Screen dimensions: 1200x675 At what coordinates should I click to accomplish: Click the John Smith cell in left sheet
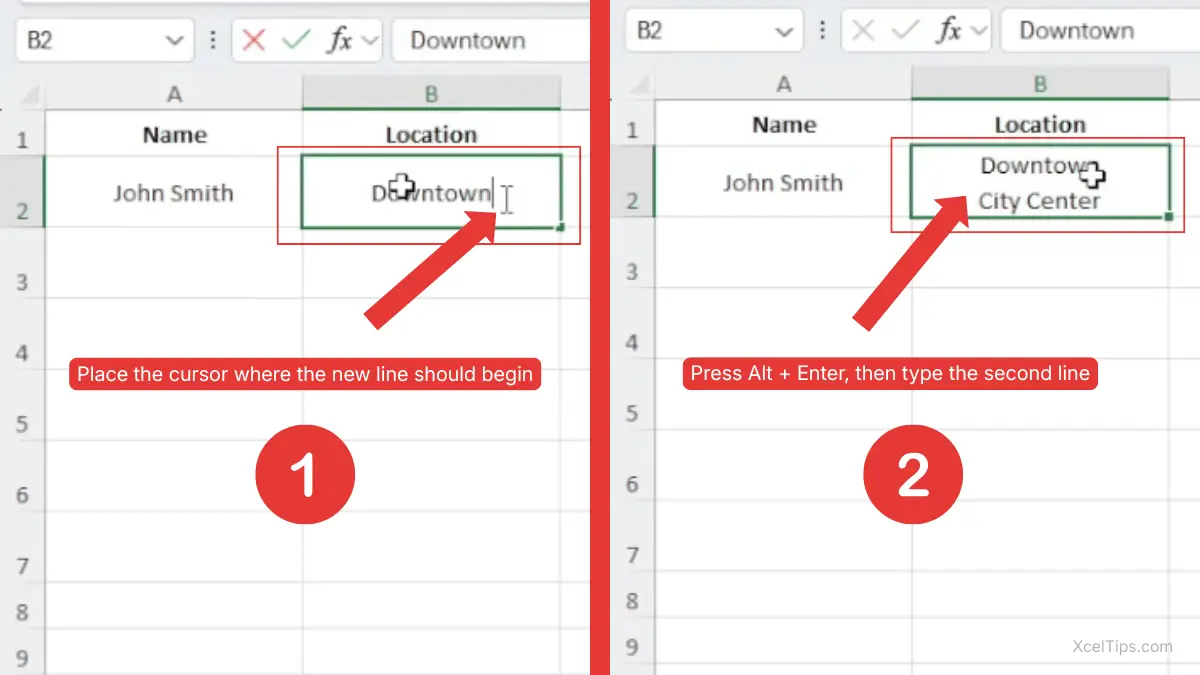point(173,192)
